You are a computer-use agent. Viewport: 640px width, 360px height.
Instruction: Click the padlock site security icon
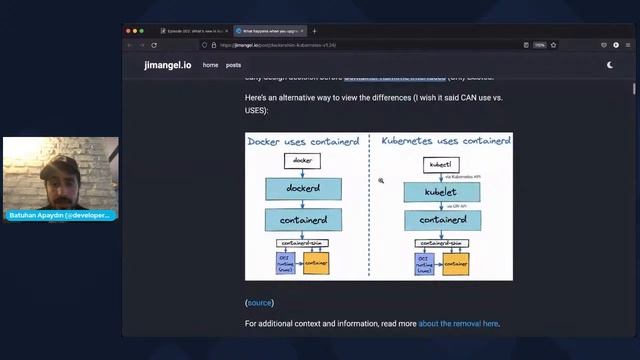tap(213, 45)
